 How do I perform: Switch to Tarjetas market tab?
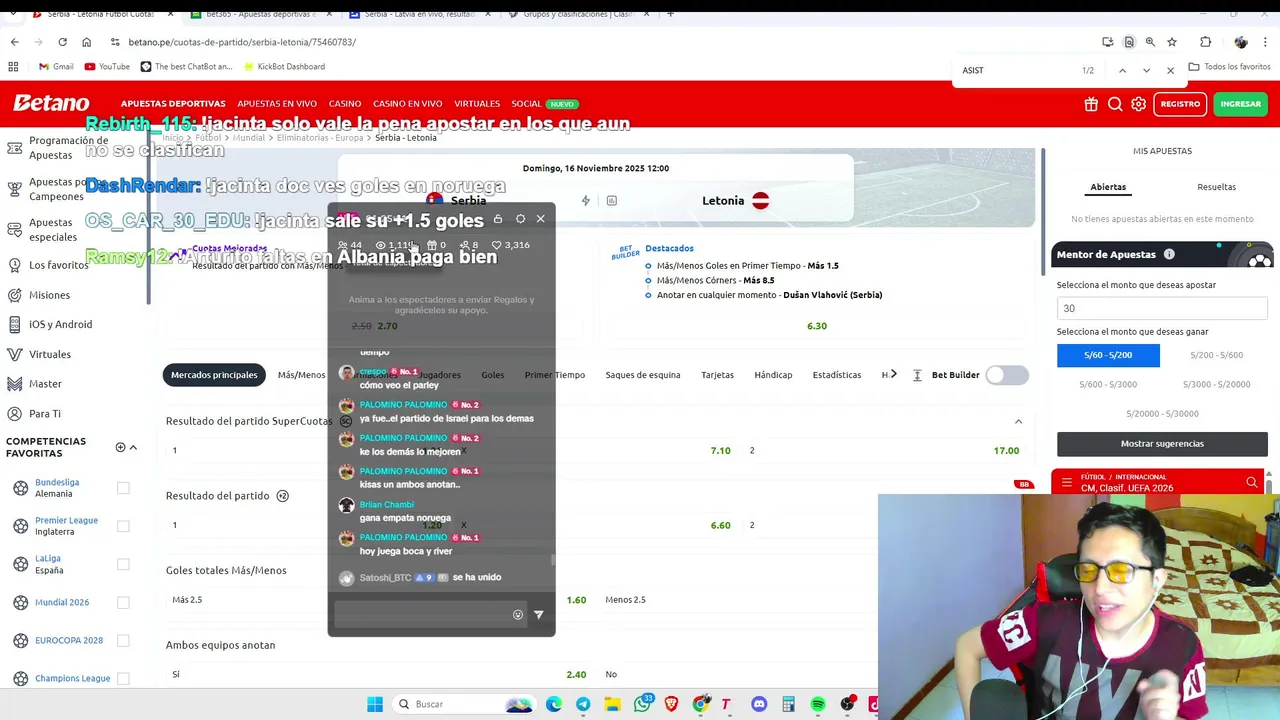(x=717, y=375)
